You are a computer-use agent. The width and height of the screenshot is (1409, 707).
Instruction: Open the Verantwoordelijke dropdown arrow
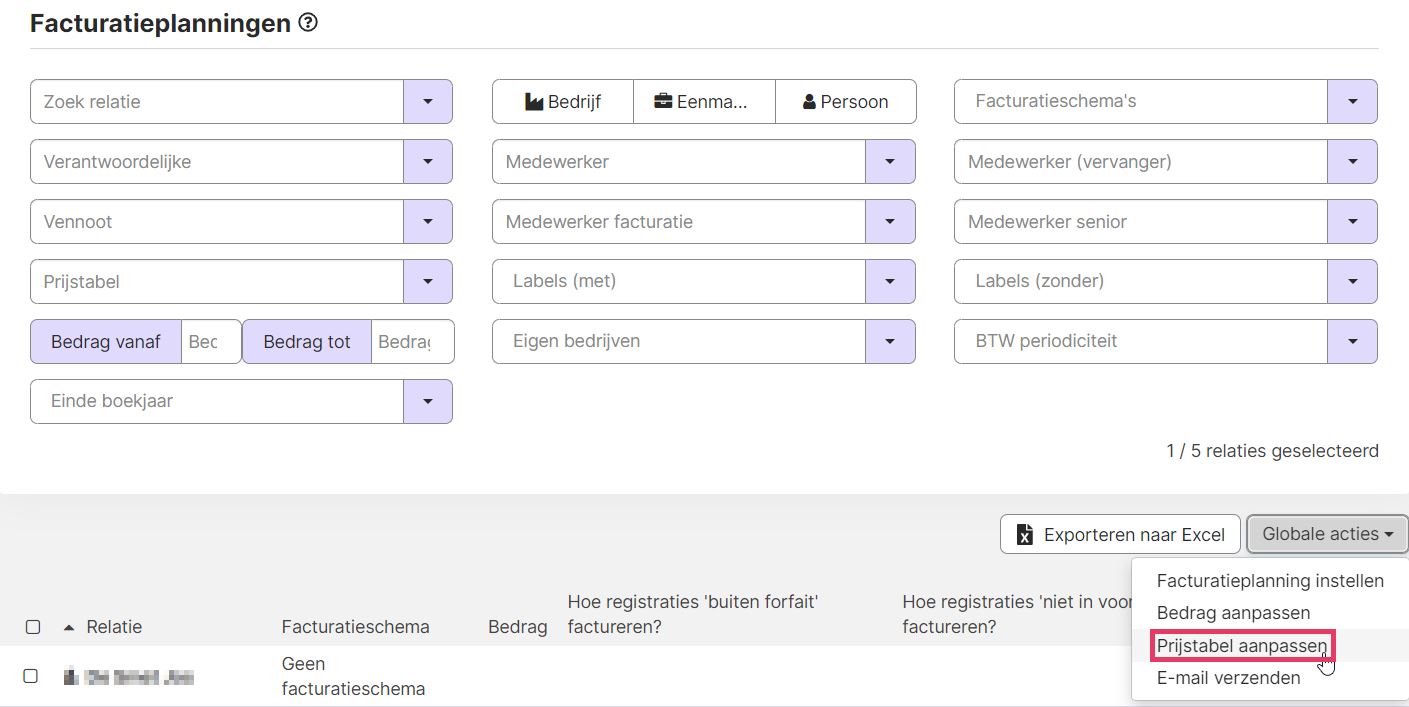[428, 162]
